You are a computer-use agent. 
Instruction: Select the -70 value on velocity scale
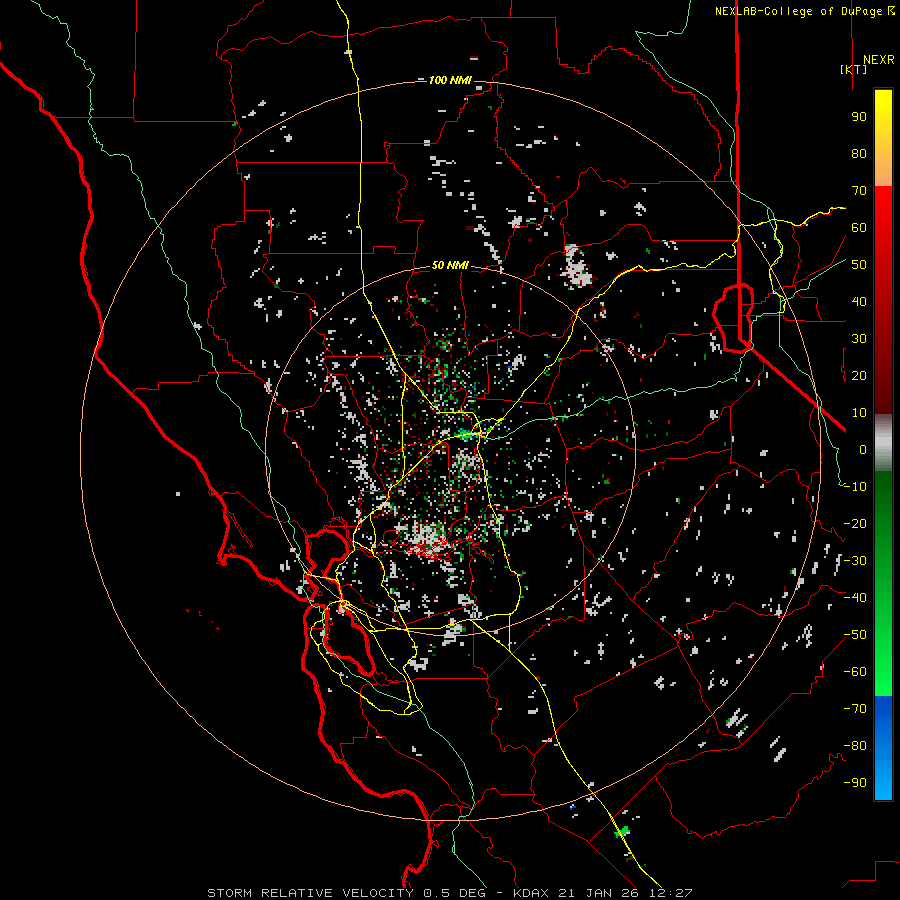855,709
